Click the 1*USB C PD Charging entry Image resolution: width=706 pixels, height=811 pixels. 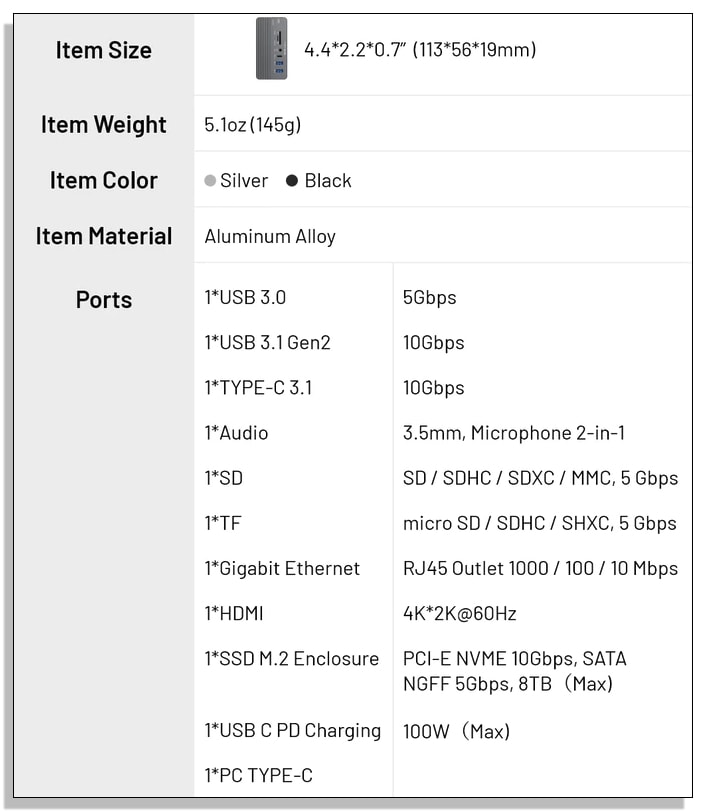tap(293, 731)
